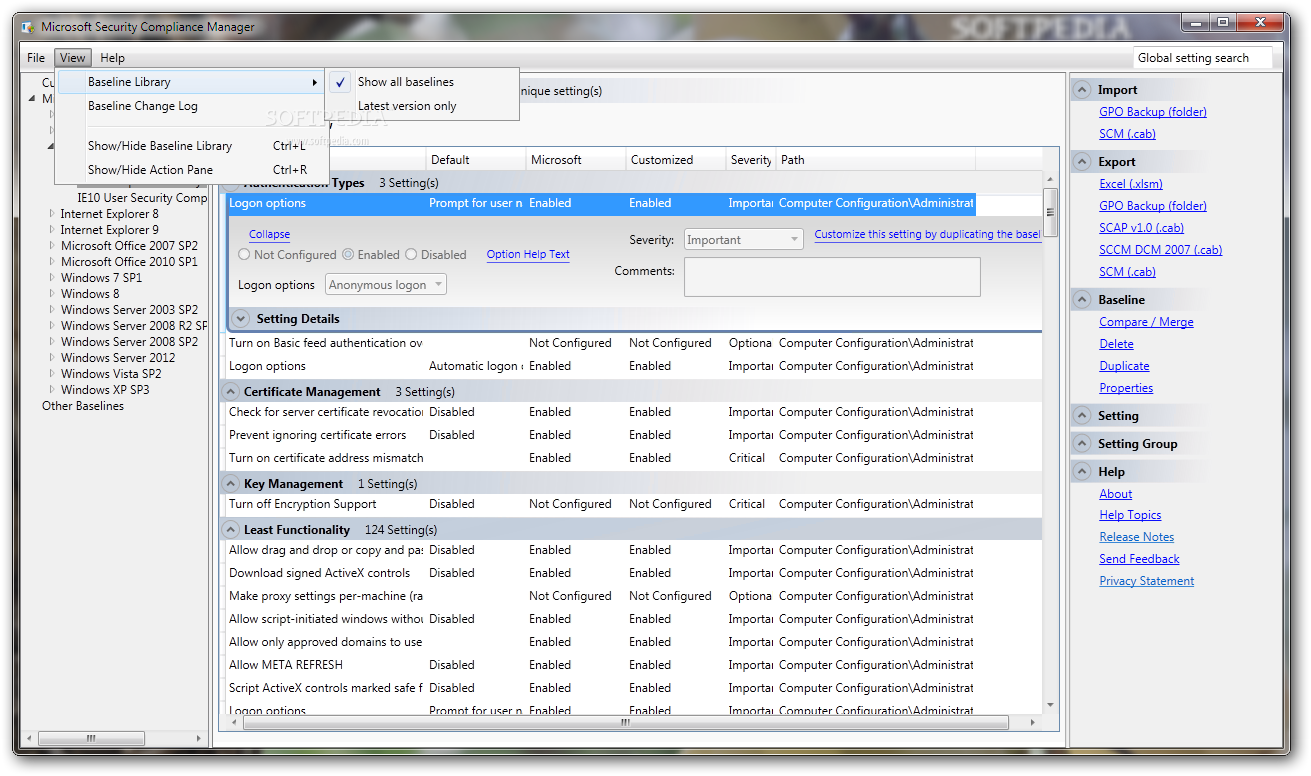This screenshot has height=776, width=1311.
Task: Collapse the Baseline section chevron icon
Action: (x=1082, y=300)
